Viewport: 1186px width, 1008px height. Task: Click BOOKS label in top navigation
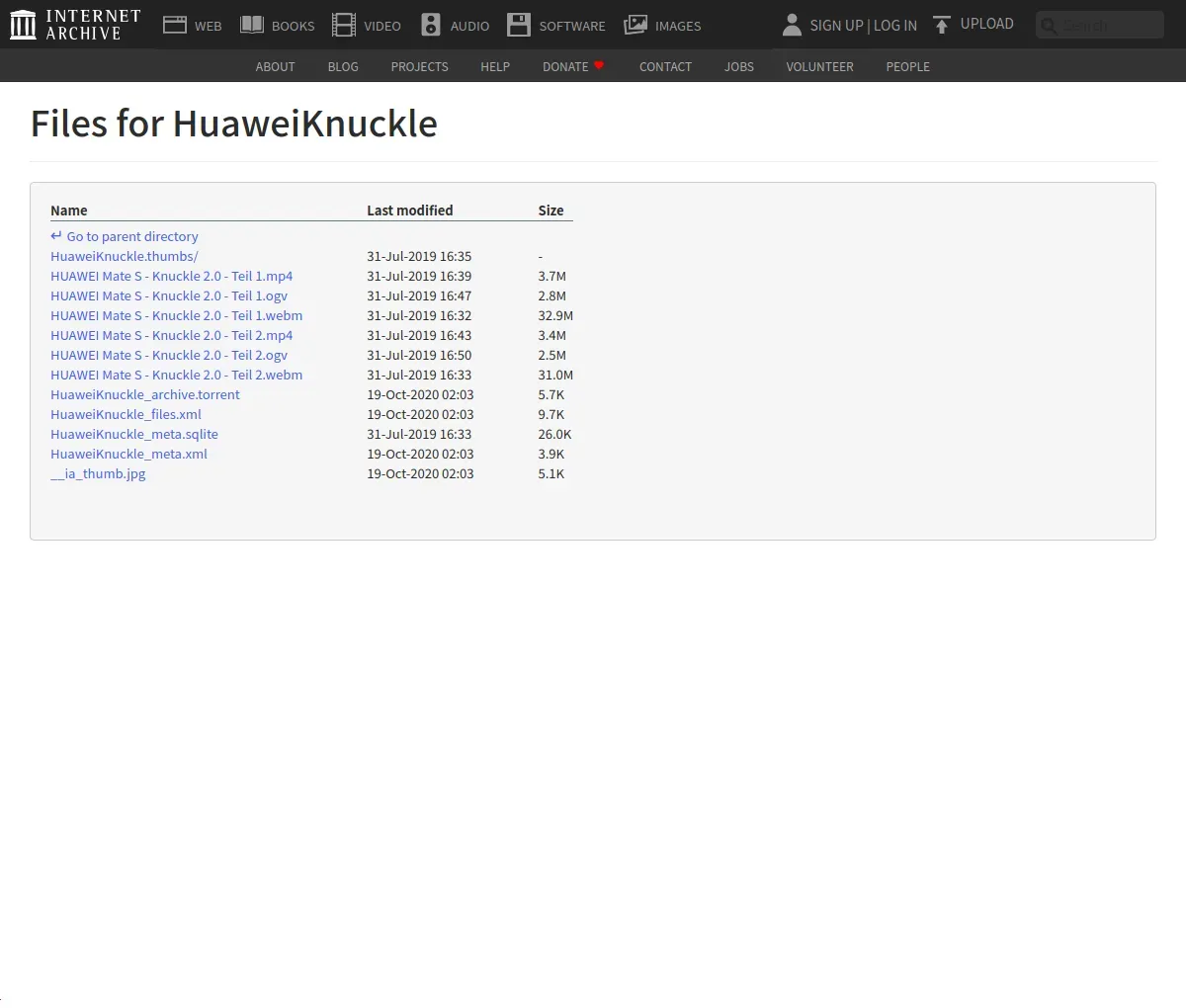tap(294, 26)
